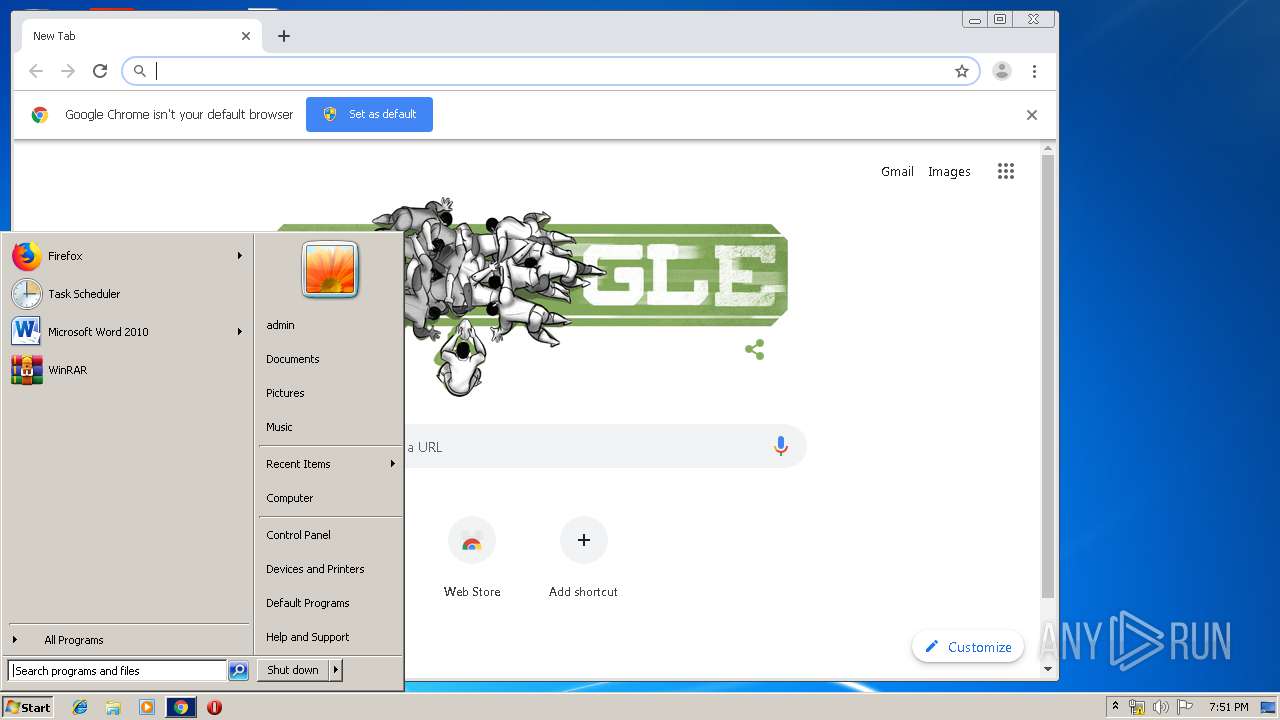This screenshot has height=720, width=1280.
Task: Share the Google doodle
Action: tap(755, 350)
